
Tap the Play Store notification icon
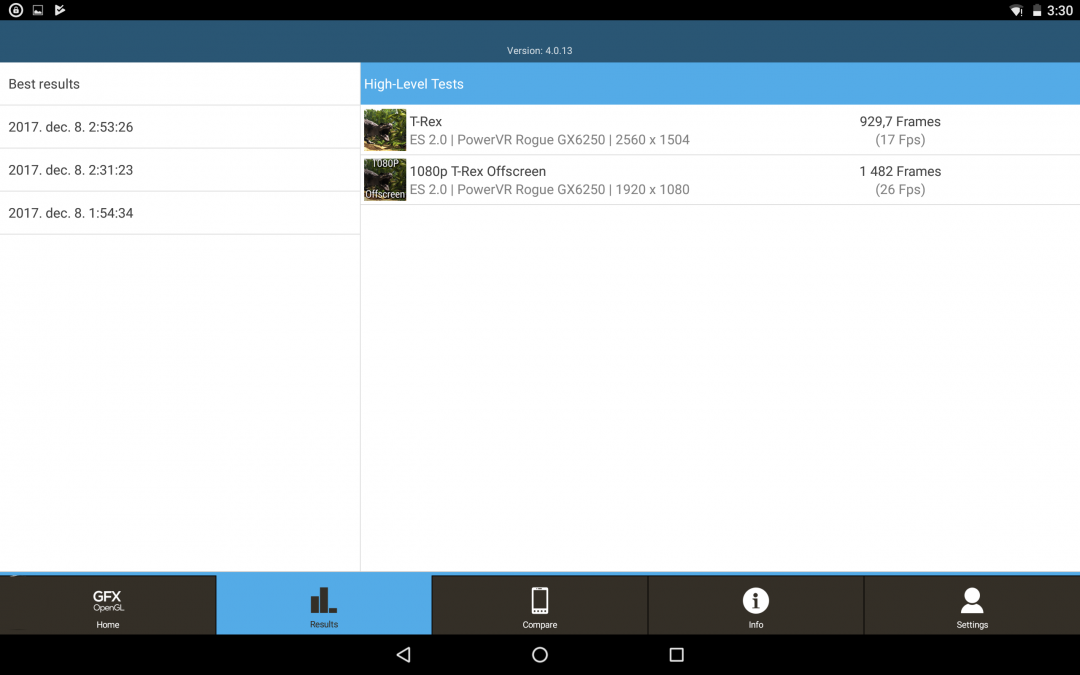pyautogui.click(x=60, y=10)
